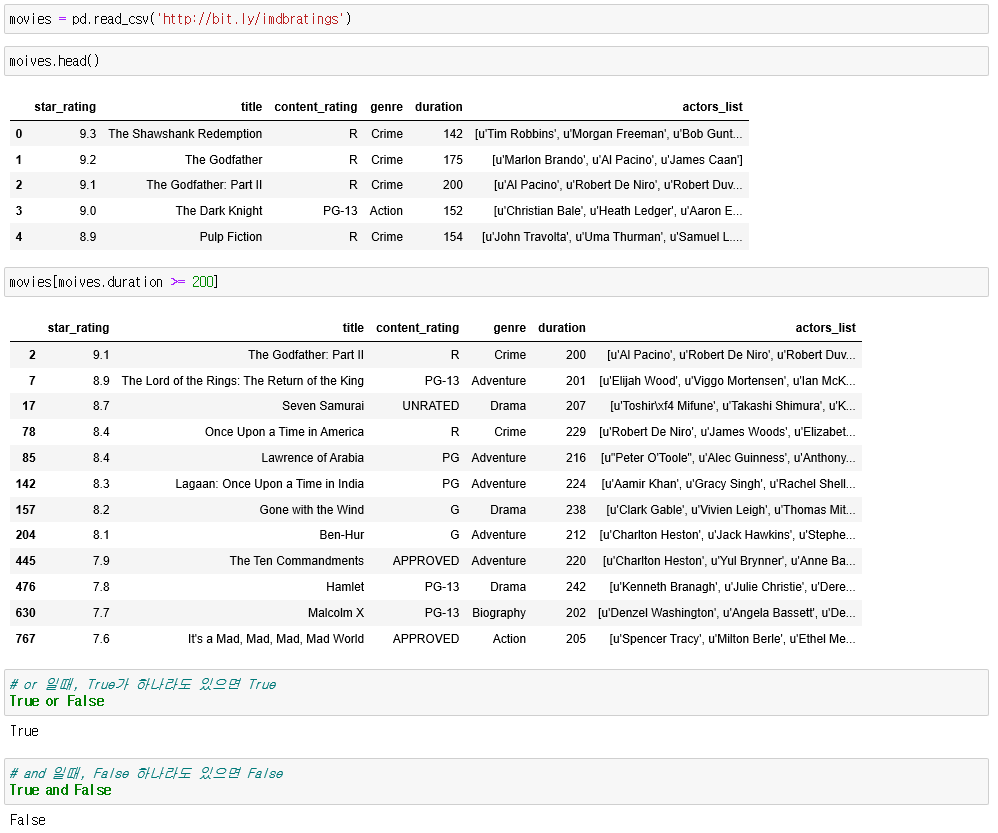Select the imdbratings URL string
Screen dimensions: 998x833
point(253,19)
